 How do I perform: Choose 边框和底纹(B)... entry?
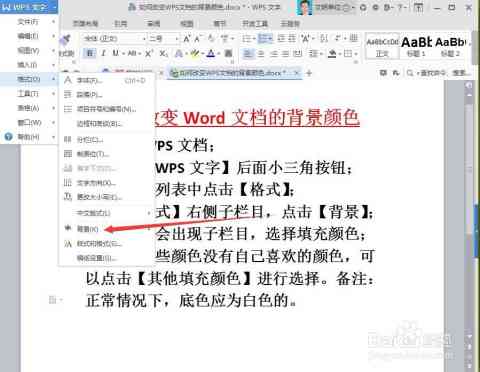coord(107,124)
